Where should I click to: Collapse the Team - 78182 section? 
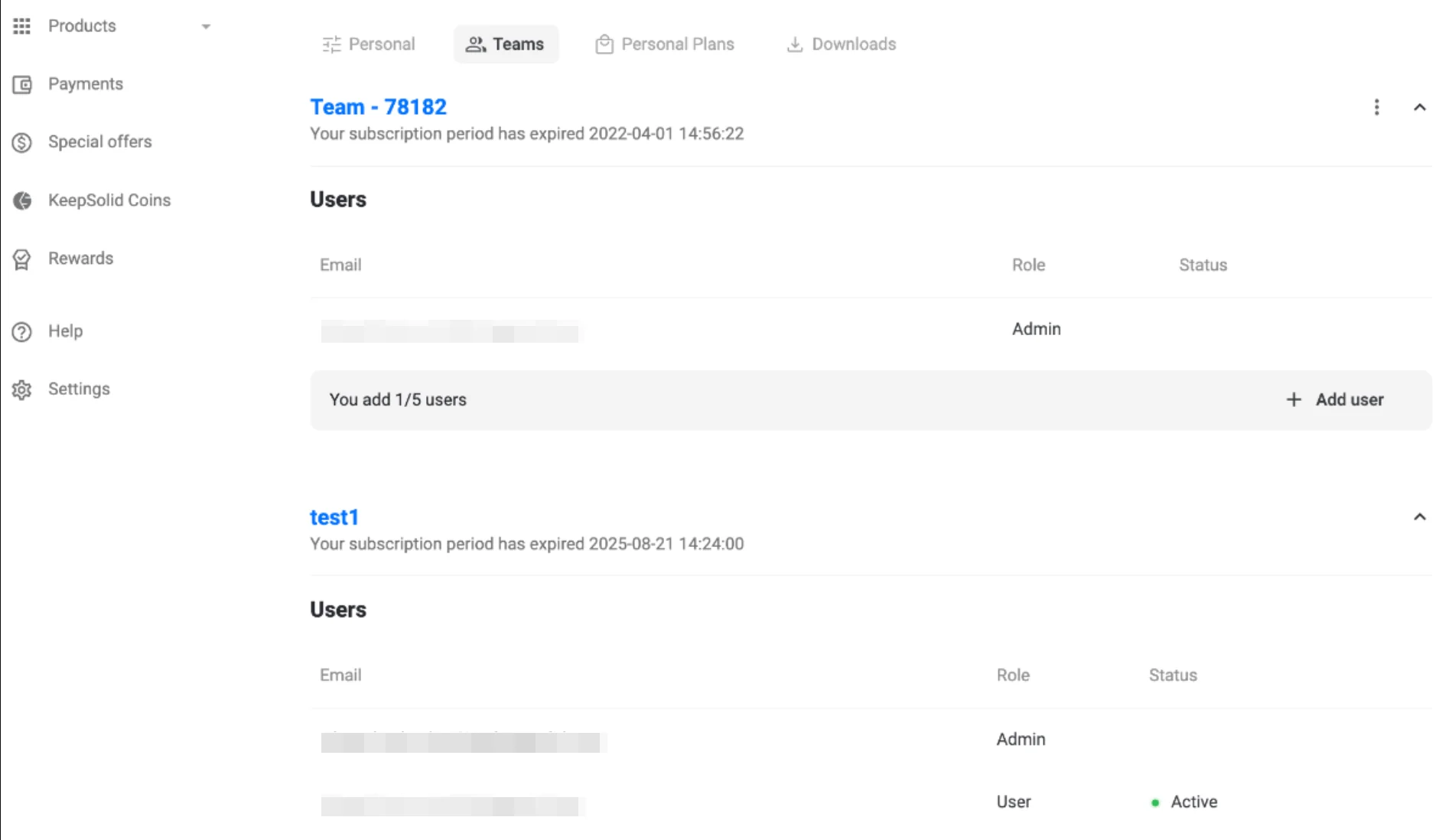1419,107
